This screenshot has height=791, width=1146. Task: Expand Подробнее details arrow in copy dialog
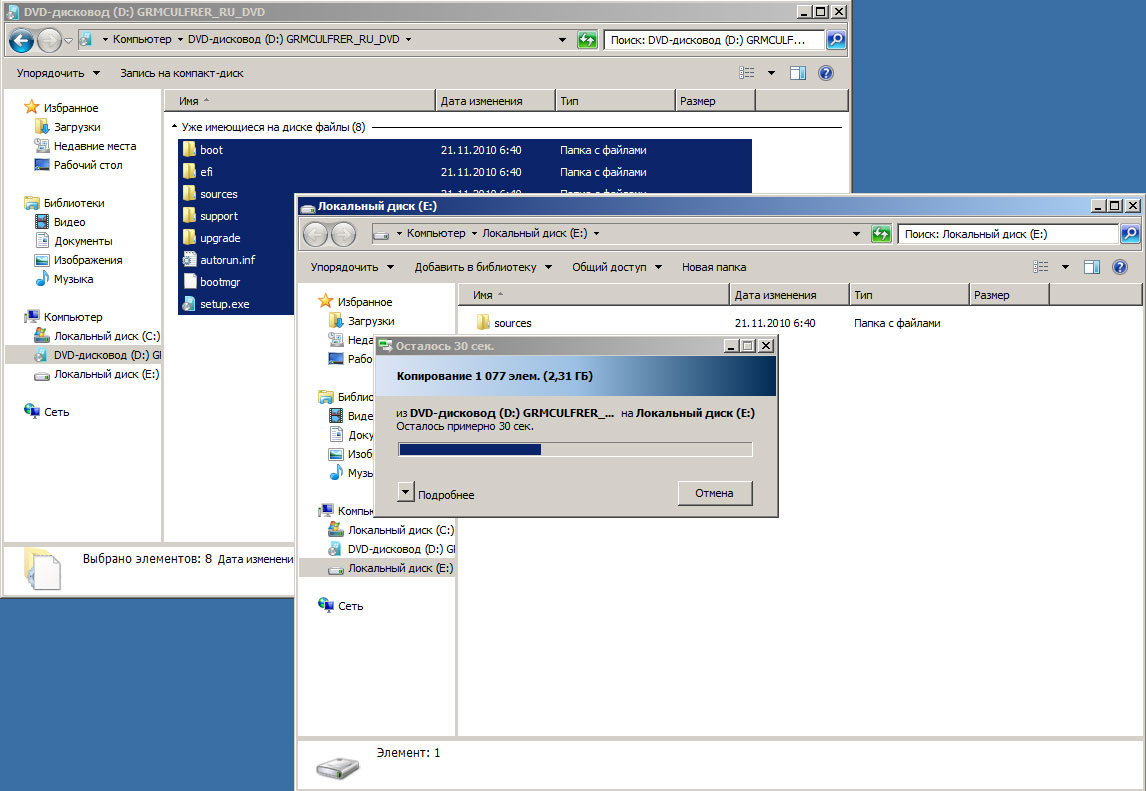pyautogui.click(x=406, y=492)
